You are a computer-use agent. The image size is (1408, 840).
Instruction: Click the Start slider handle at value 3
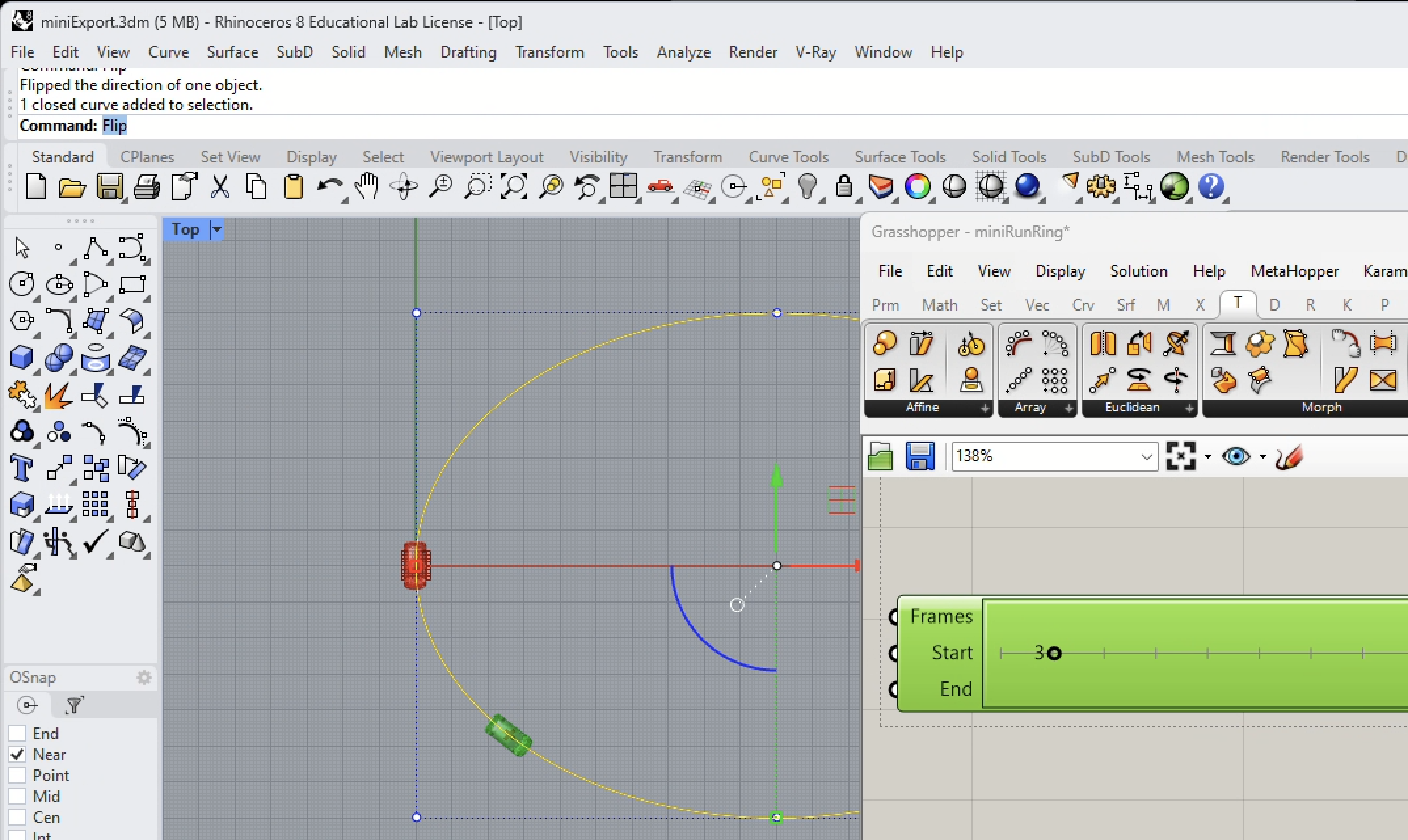1054,653
